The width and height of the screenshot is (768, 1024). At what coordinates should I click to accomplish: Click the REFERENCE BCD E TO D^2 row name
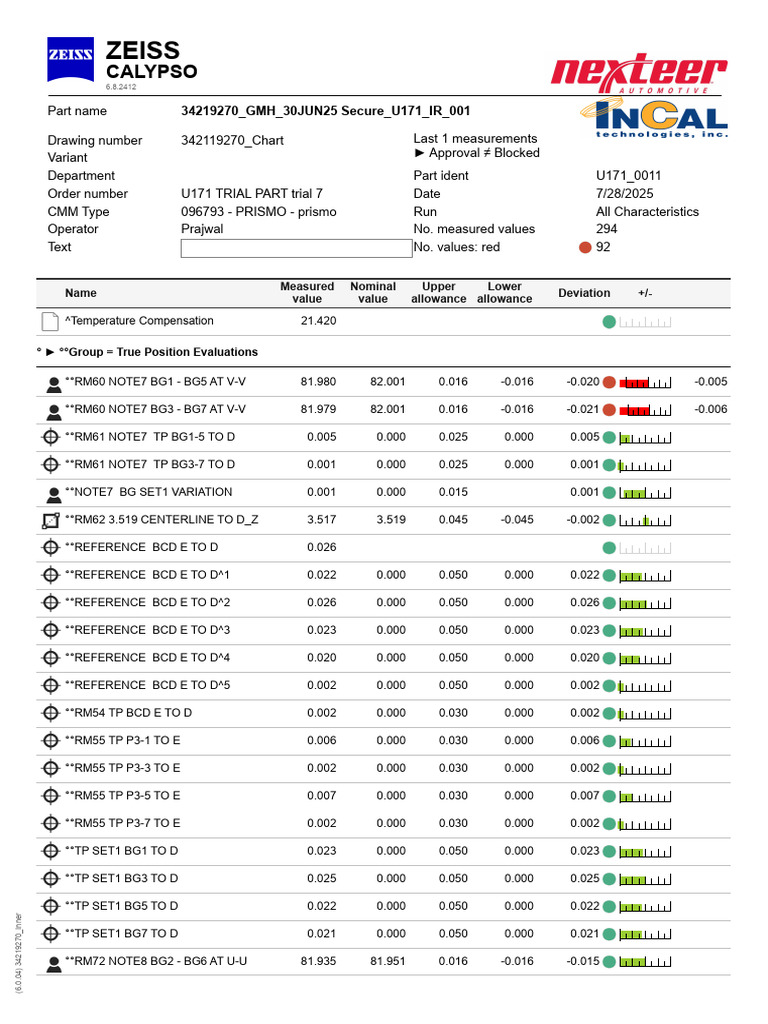[148, 603]
